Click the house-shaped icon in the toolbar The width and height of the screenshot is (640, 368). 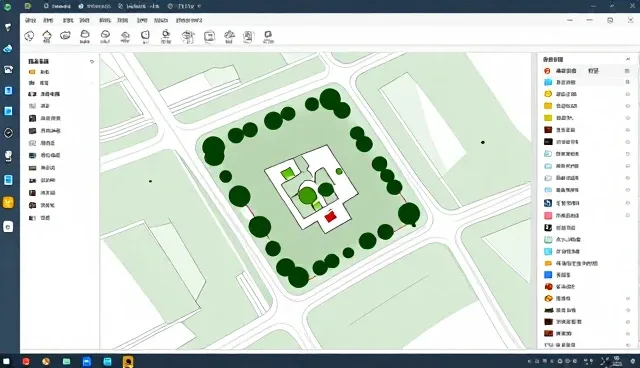47,36
